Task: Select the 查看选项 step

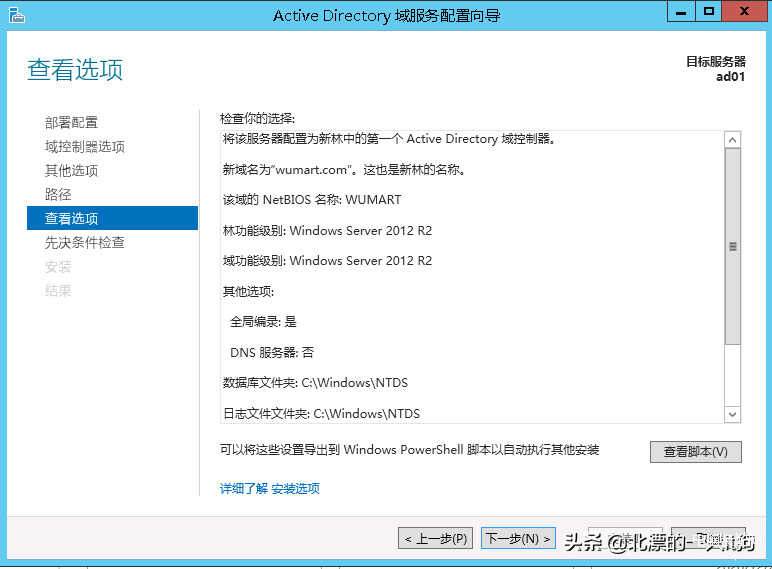Action: pyautogui.click(x=112, y=218)
